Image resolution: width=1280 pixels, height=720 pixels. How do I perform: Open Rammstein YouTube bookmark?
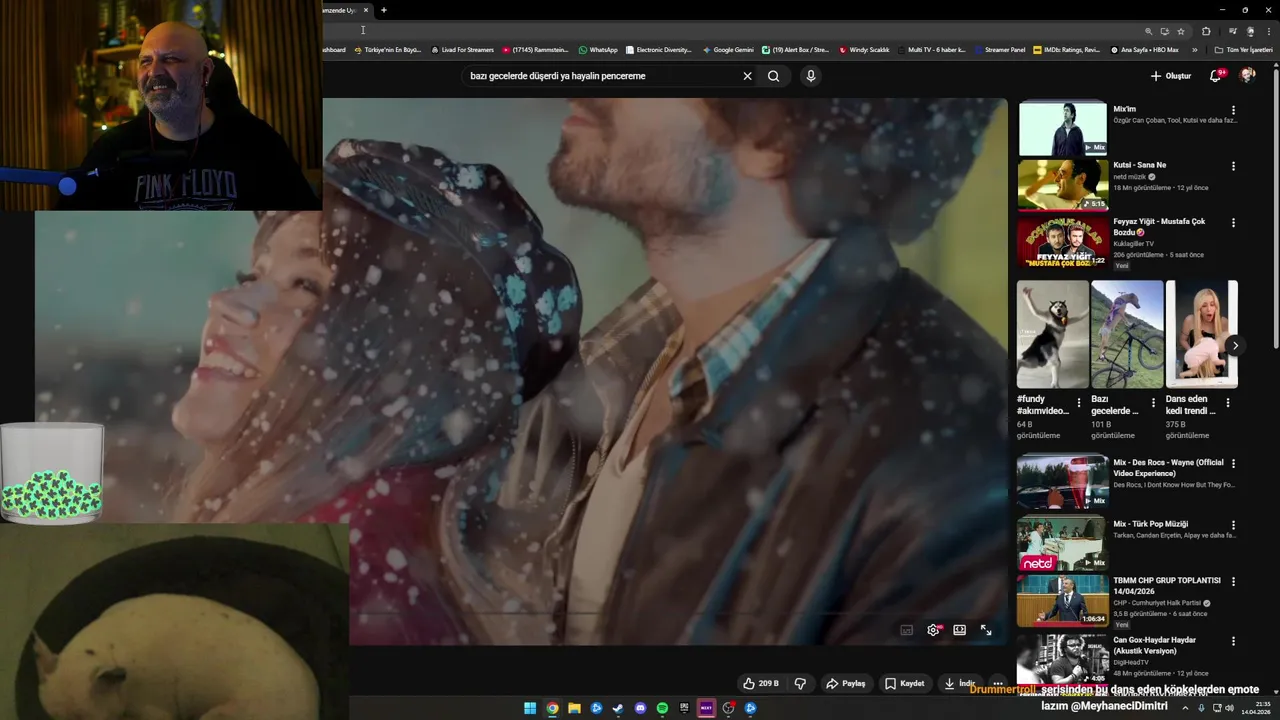pos(535,50)
